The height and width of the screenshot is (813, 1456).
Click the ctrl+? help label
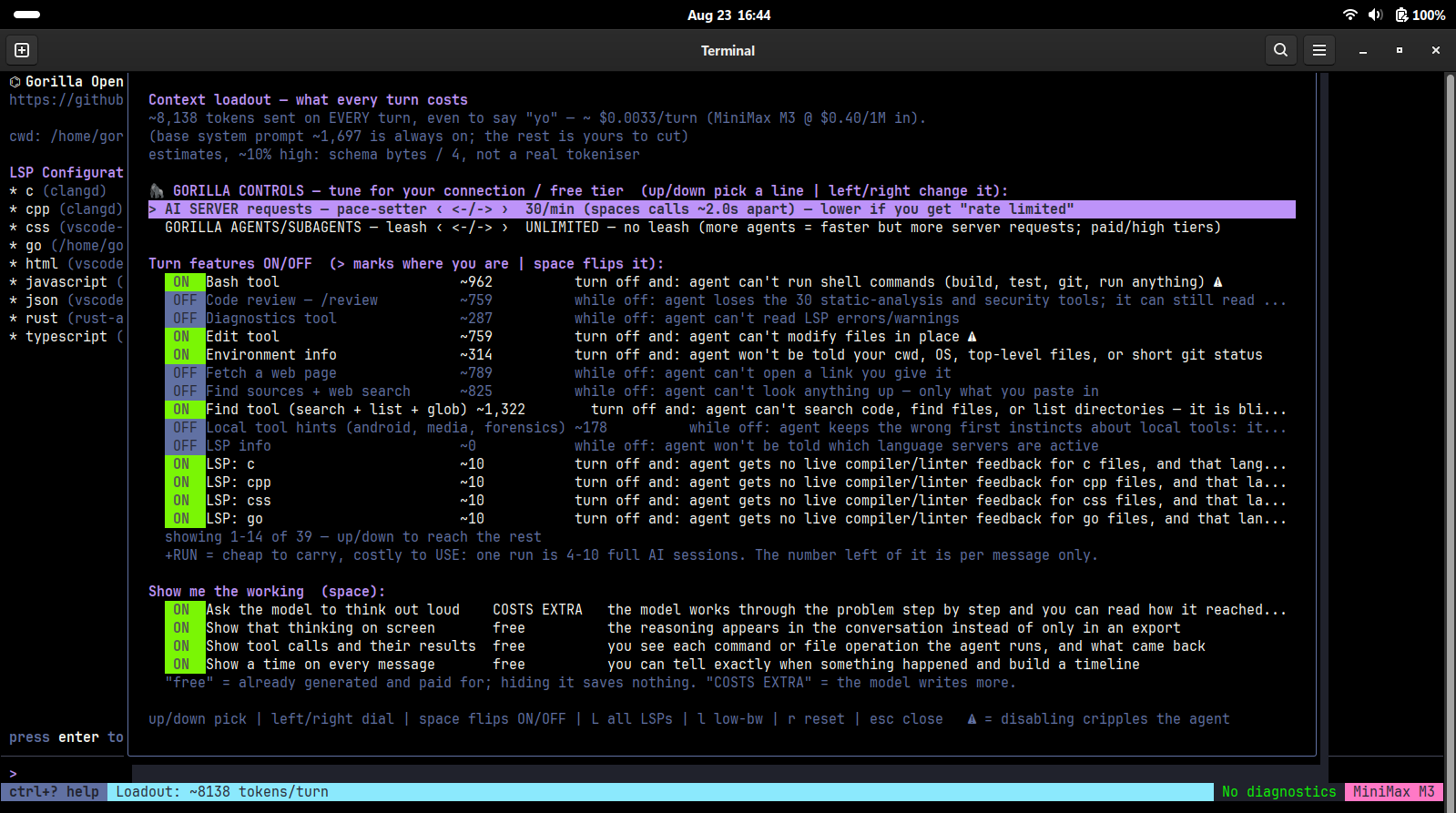pyautogui.click(x=54, y=792)
